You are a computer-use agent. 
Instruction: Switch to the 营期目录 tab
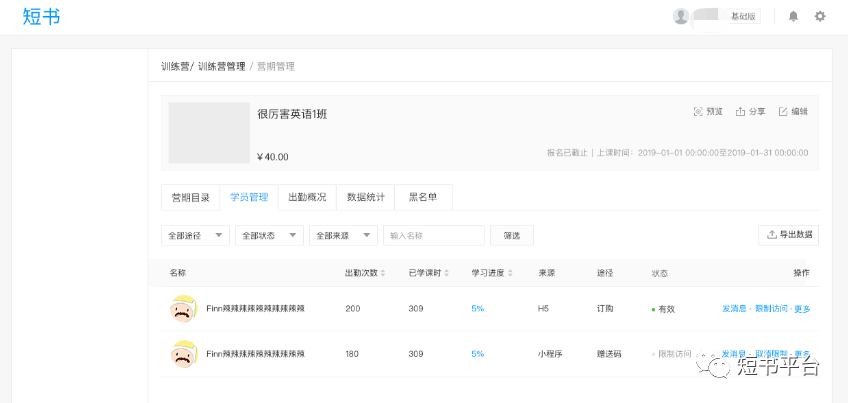point(190,197)
